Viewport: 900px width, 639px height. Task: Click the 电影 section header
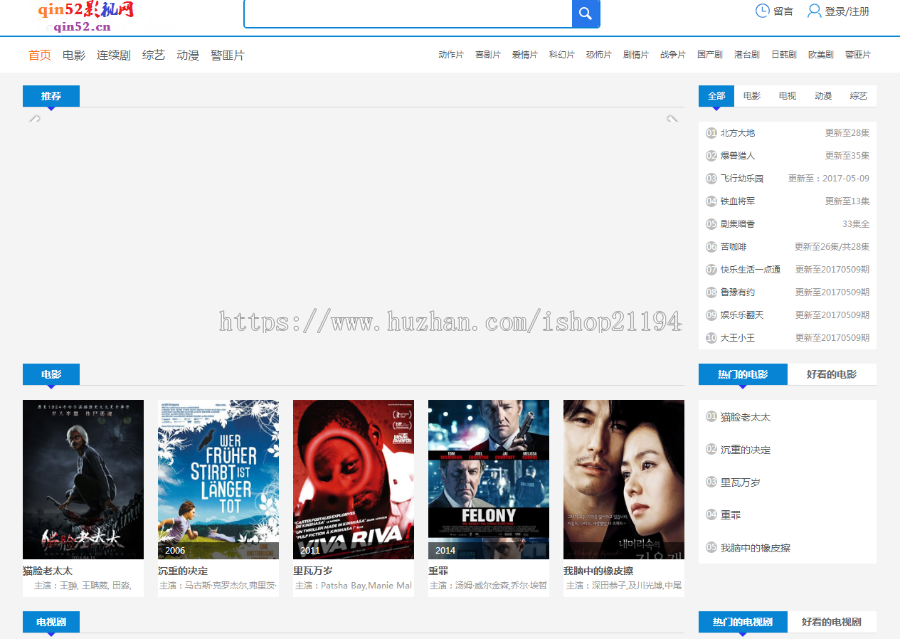51,374
